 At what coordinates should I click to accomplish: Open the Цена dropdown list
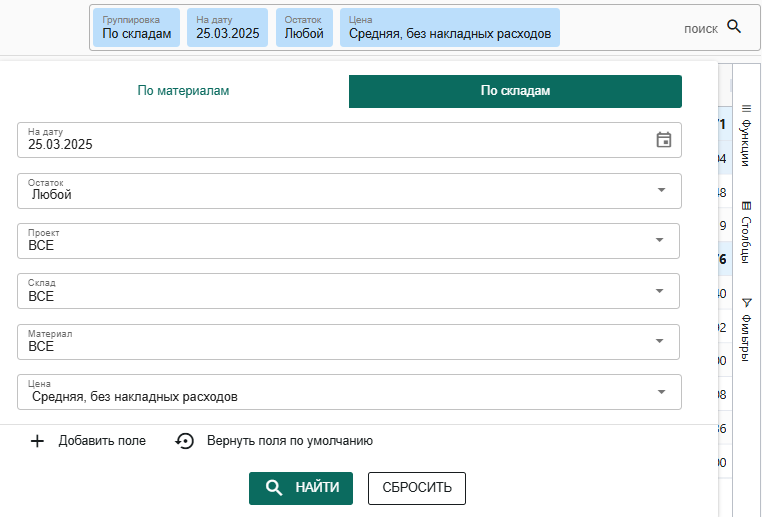(x=660, y=391)
